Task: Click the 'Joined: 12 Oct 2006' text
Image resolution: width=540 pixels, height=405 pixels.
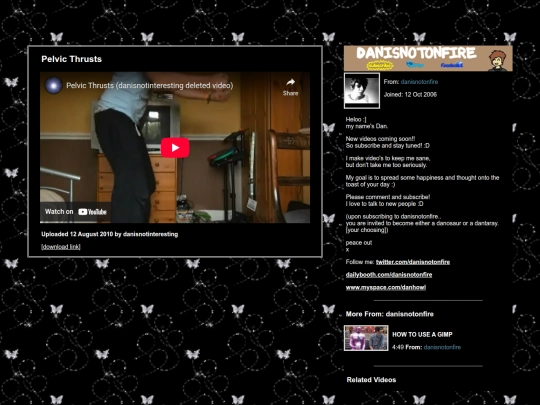Action: [x=410, y=94]
